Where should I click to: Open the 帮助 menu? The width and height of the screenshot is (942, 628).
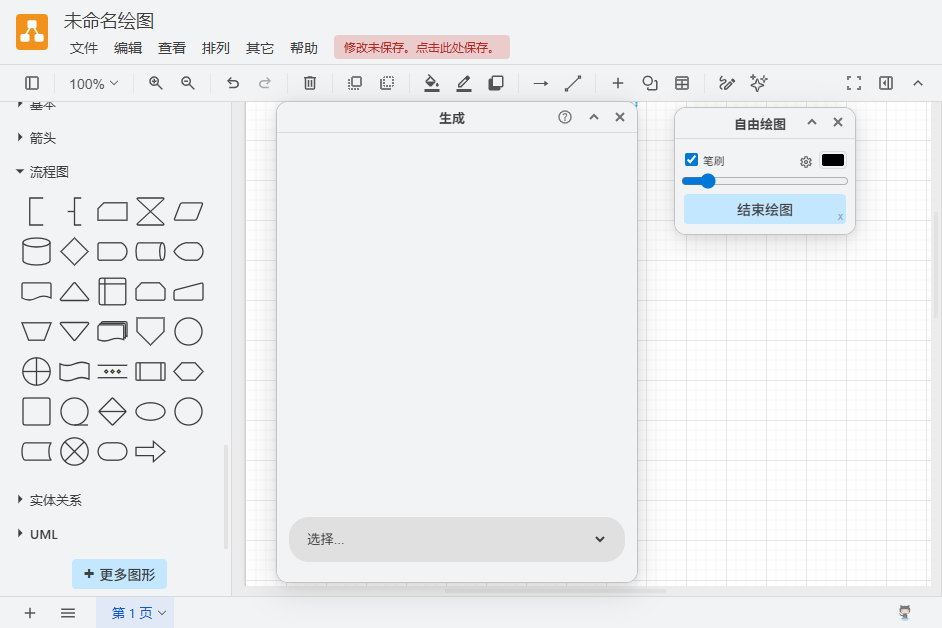[303, 48]
